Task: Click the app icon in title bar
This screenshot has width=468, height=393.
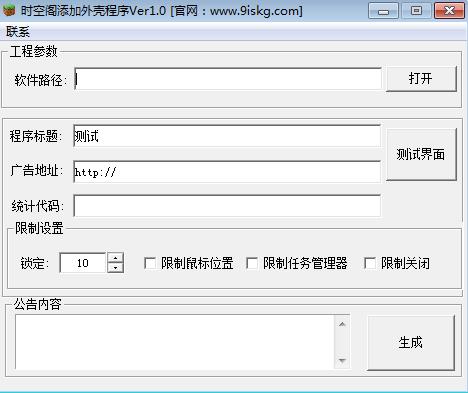Action: point(9,10)
